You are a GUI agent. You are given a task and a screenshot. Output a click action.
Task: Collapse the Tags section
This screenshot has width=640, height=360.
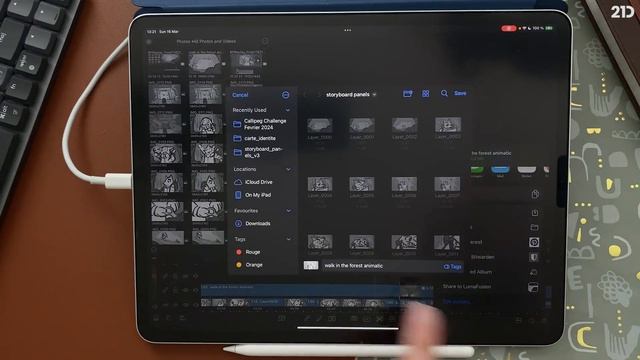[289, 239]
